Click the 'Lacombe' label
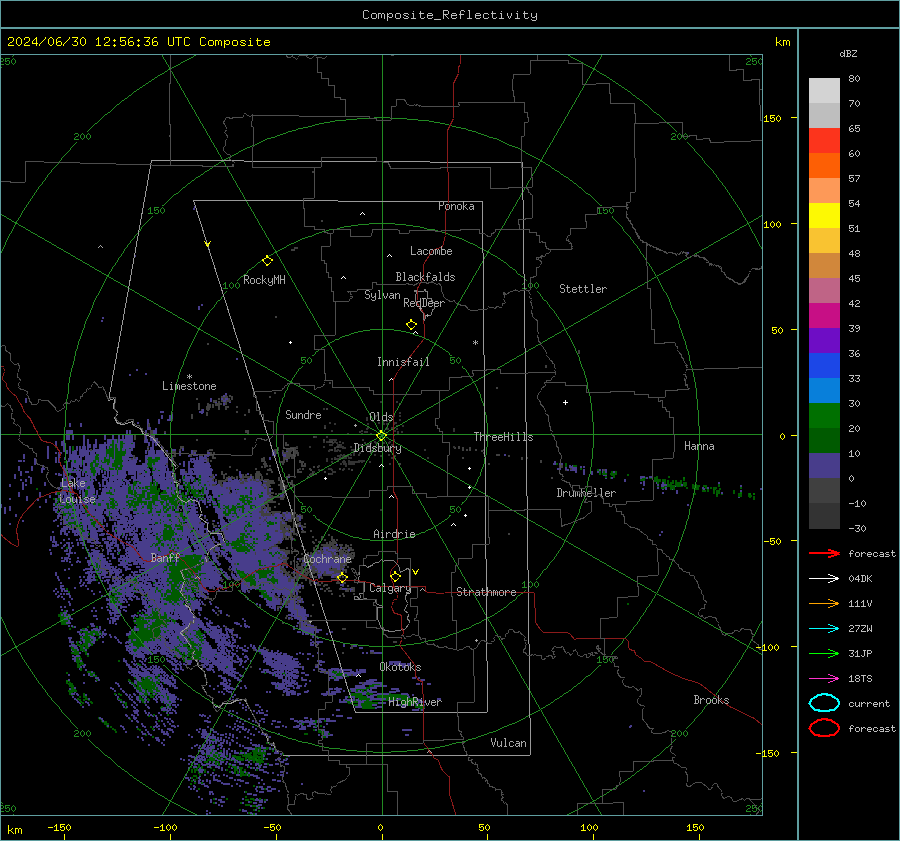The height and width of the screenshot is (841, 900). pyautogui.click(x=431, y=251)
